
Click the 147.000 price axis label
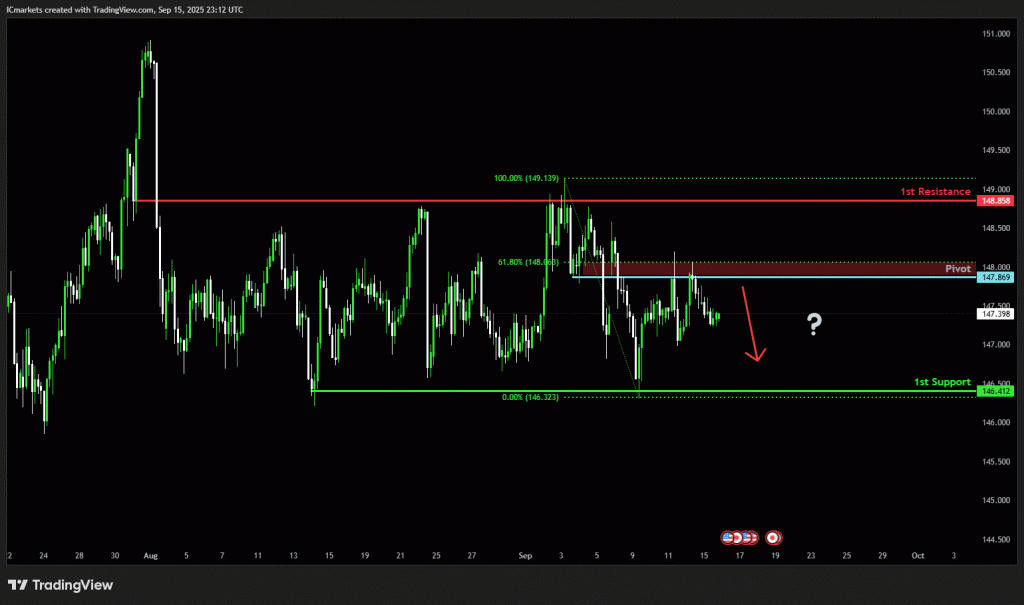(x=996, y=345)
